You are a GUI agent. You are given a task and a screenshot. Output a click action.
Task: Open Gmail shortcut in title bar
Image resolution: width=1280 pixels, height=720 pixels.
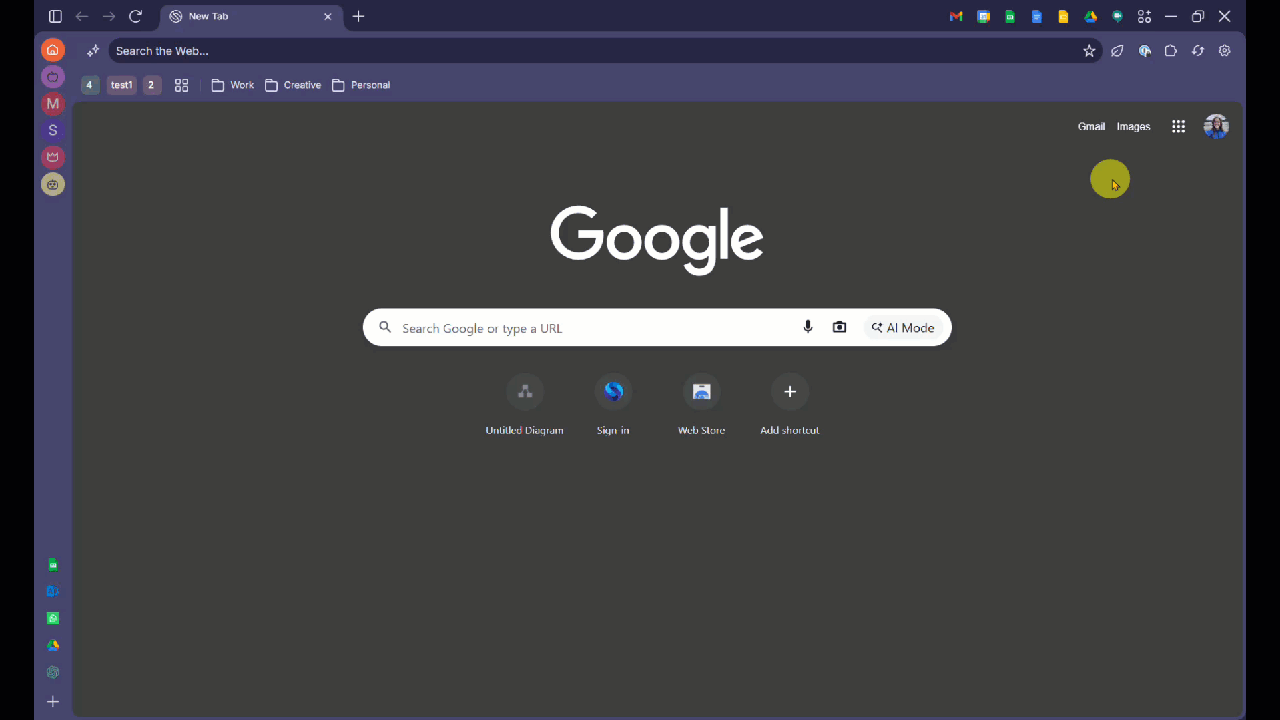tap(956, 16)
